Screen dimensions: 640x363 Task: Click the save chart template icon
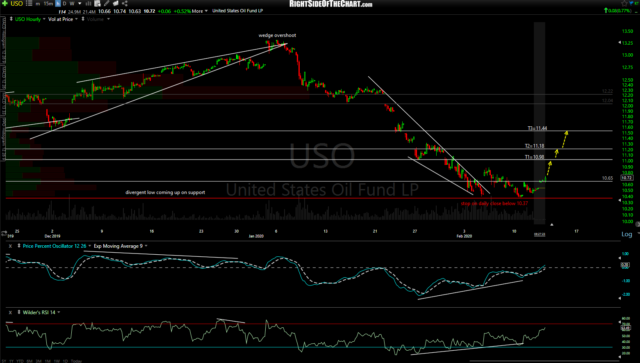(x=97, y=3)
